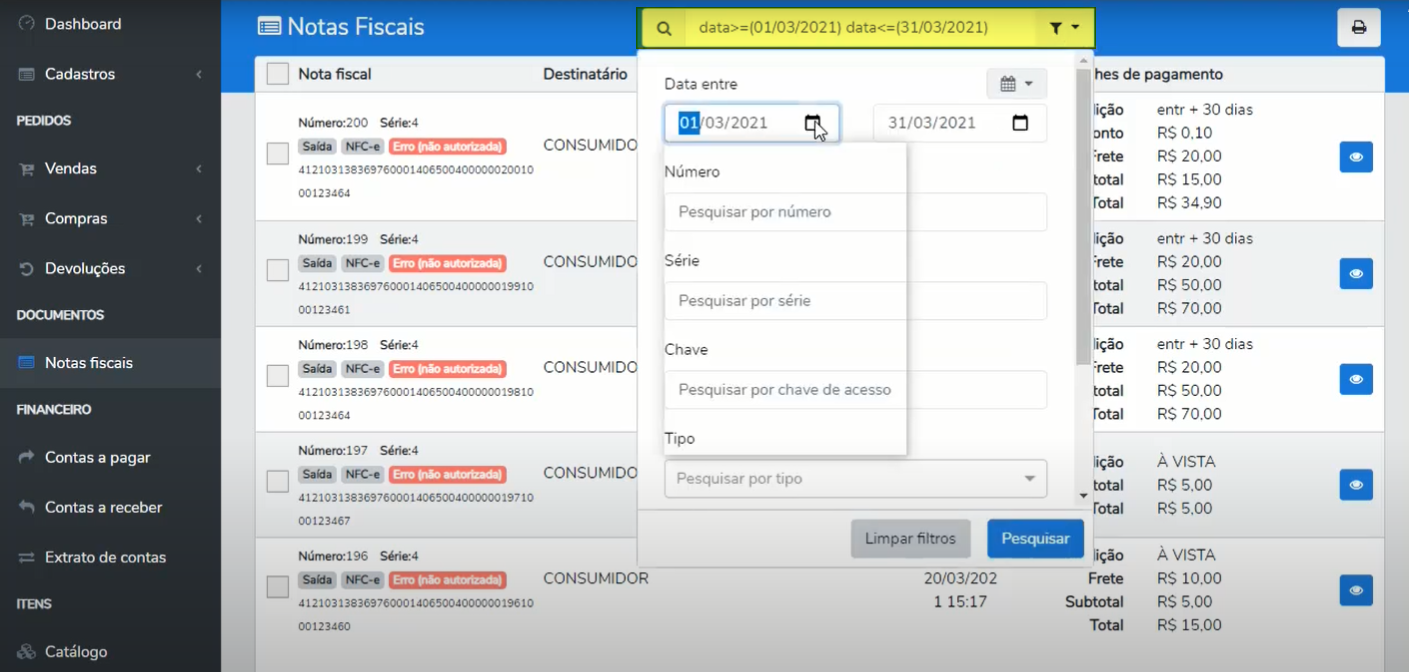
Task: Click Erro (não autorizada) badge on Número:197
Action: tap(447, 475)
